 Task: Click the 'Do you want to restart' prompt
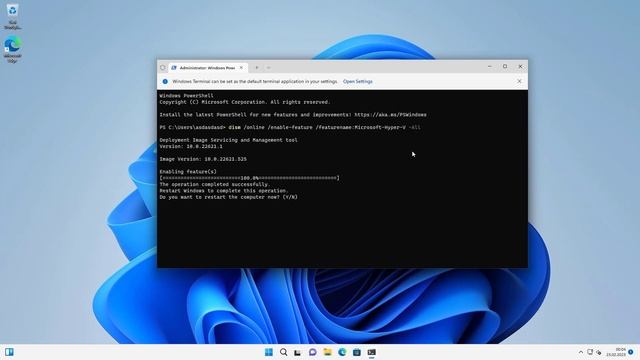pyautogui.click(x=229, y=197)
